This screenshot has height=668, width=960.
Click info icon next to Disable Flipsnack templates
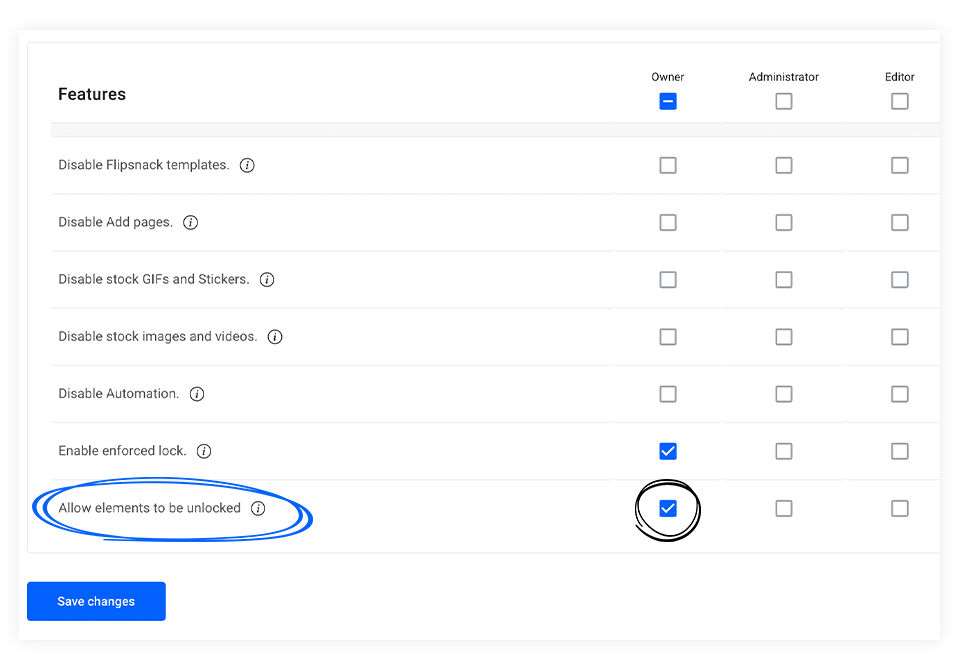coord(247,165)
